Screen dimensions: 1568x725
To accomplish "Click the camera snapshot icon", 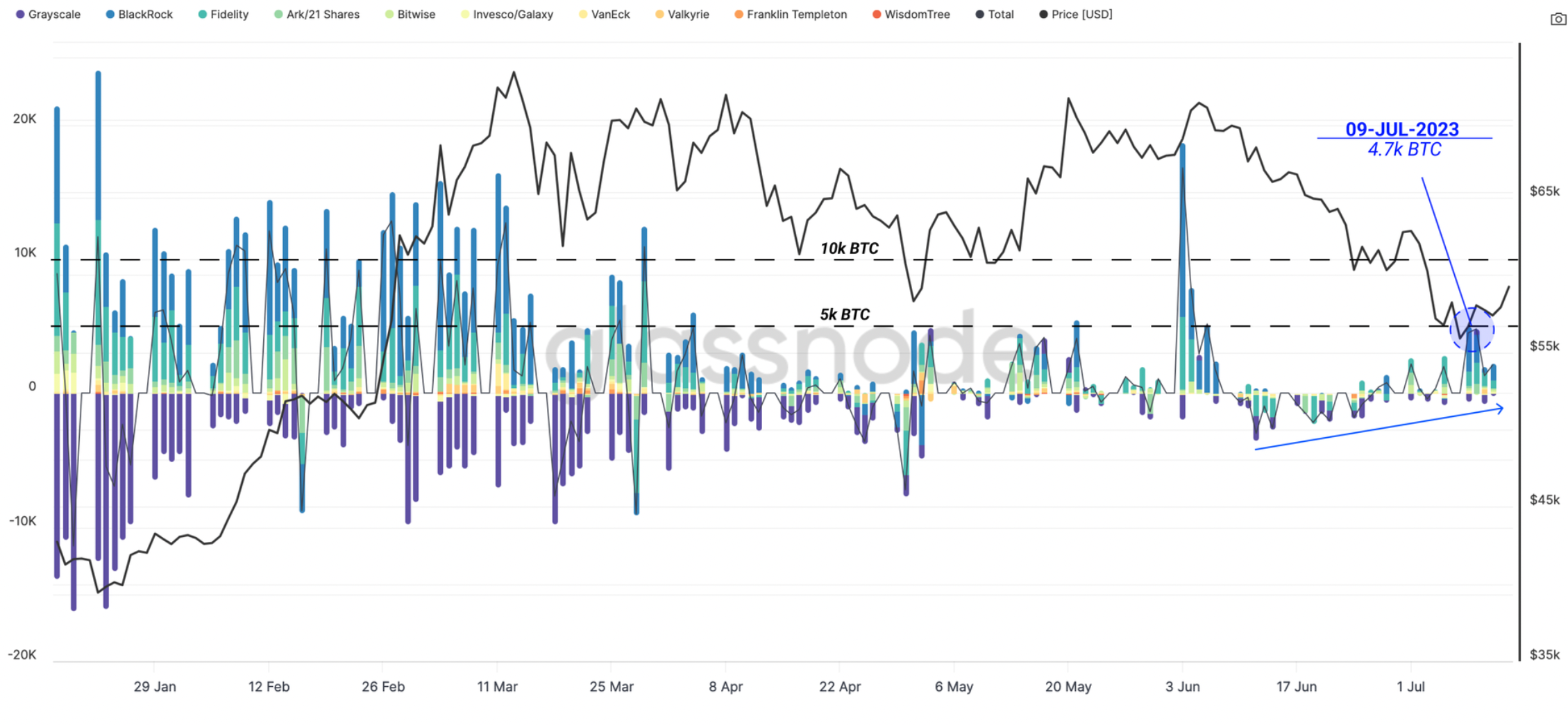I will (1558, 19).
